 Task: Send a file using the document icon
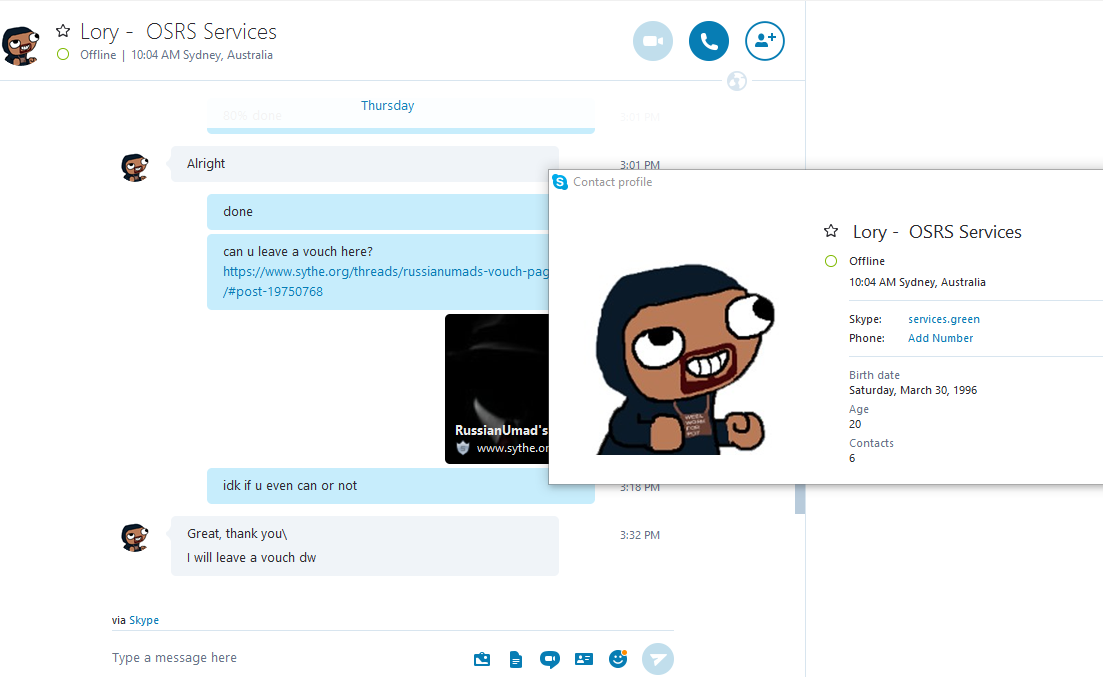pyautogui.click(x=516, y=659)
